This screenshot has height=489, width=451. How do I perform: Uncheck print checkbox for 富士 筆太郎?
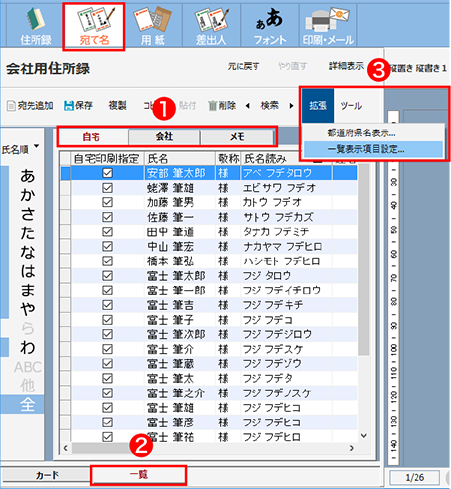click(x=107, y=276)
